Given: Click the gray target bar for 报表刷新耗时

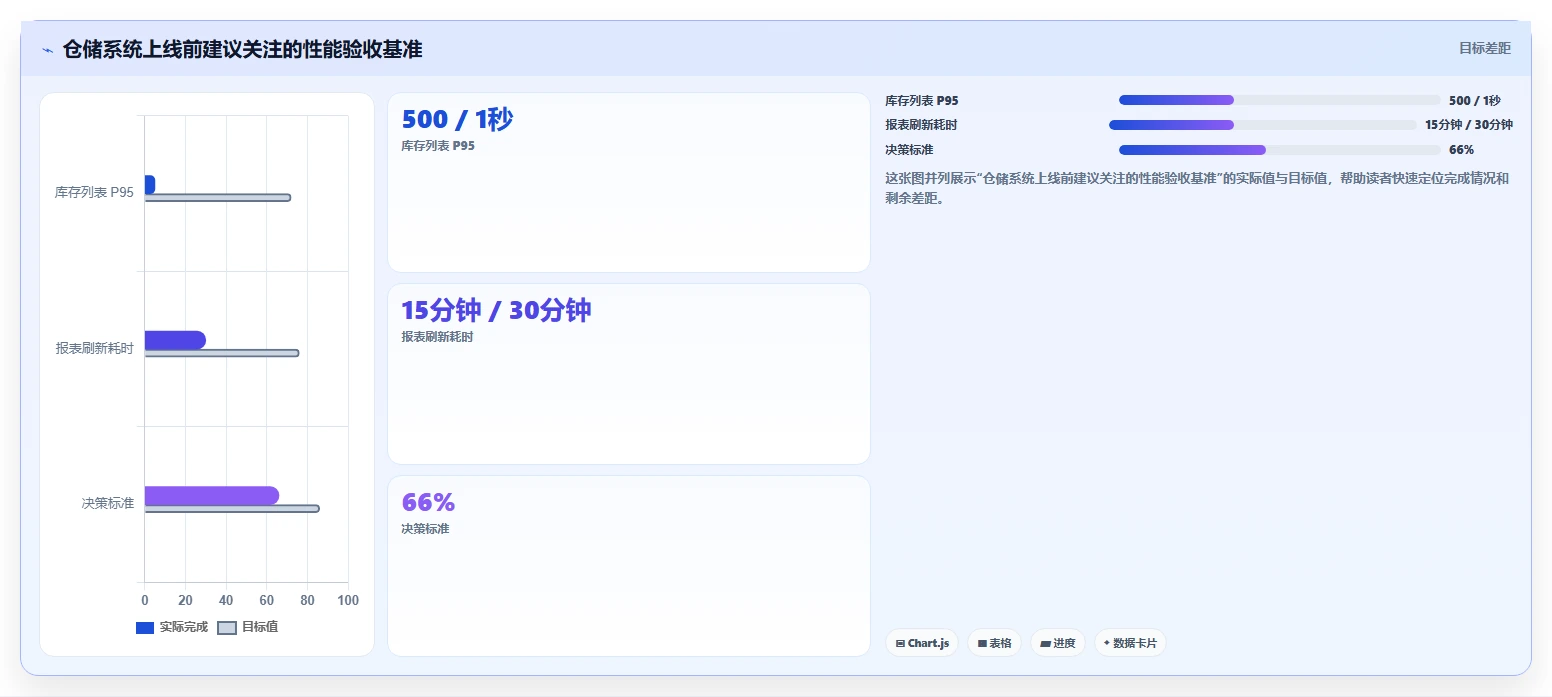Looking at the screenshot, I should (x=222, y=353).
